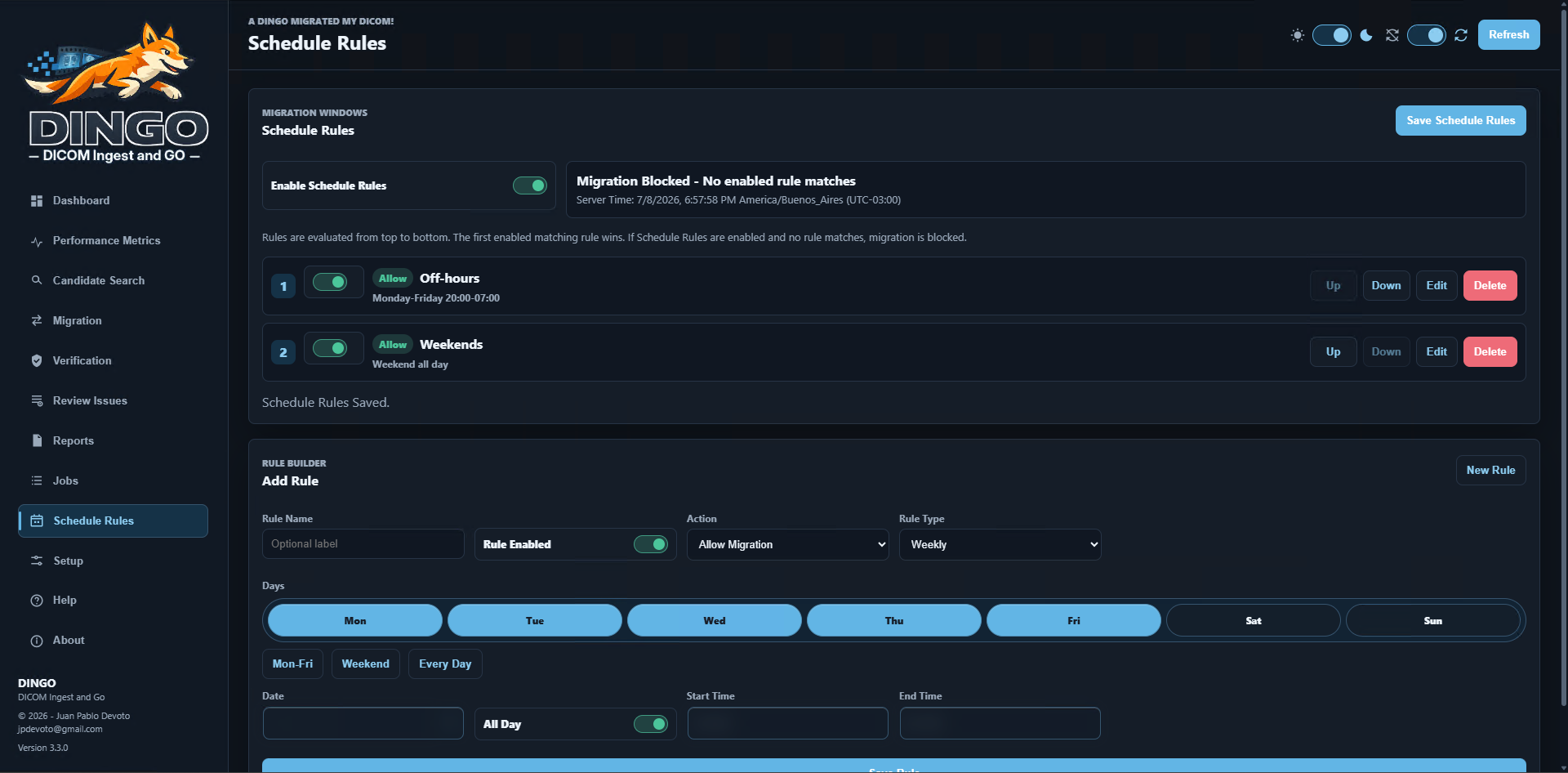The image size is (1568, 773).
Task: Select the Sun day pill
Action: pos(1433,620)
